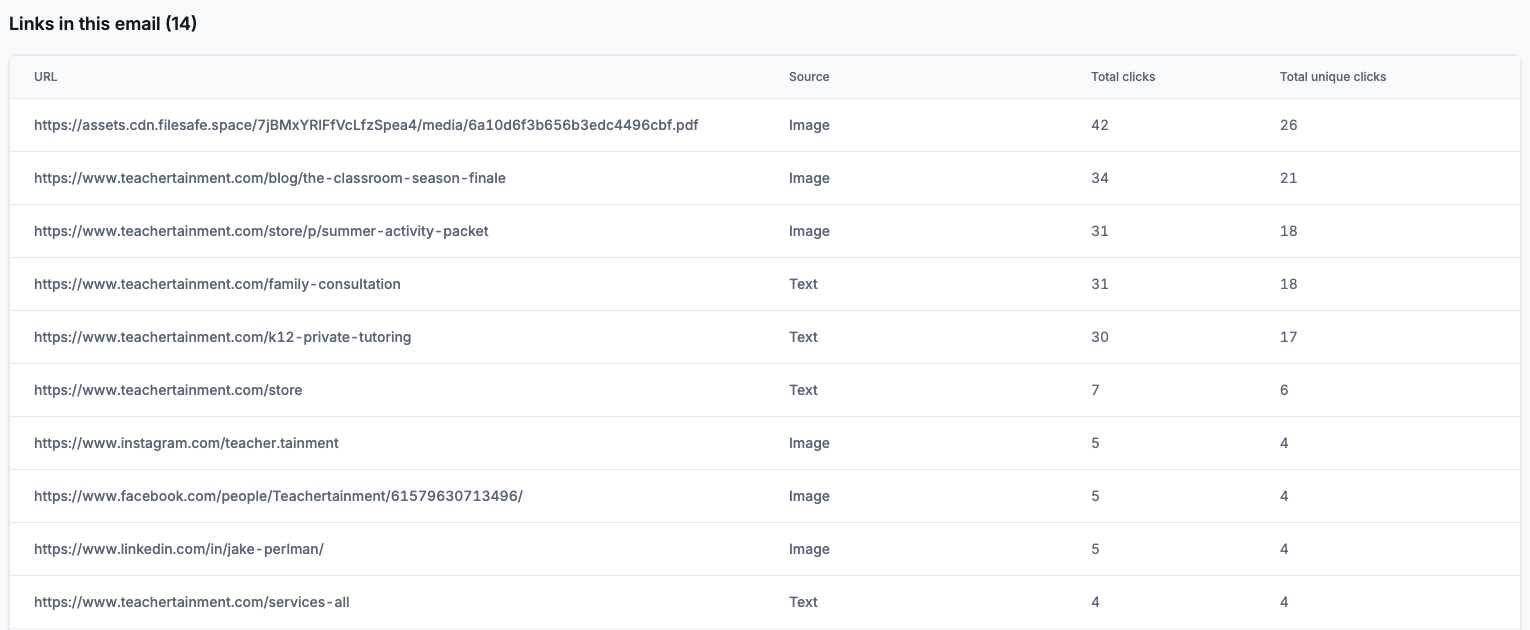Open the LinkedIn jake-perlman URL
Image resolution: width=1530 pixels, height=630 pixels.
pos(179,549)
